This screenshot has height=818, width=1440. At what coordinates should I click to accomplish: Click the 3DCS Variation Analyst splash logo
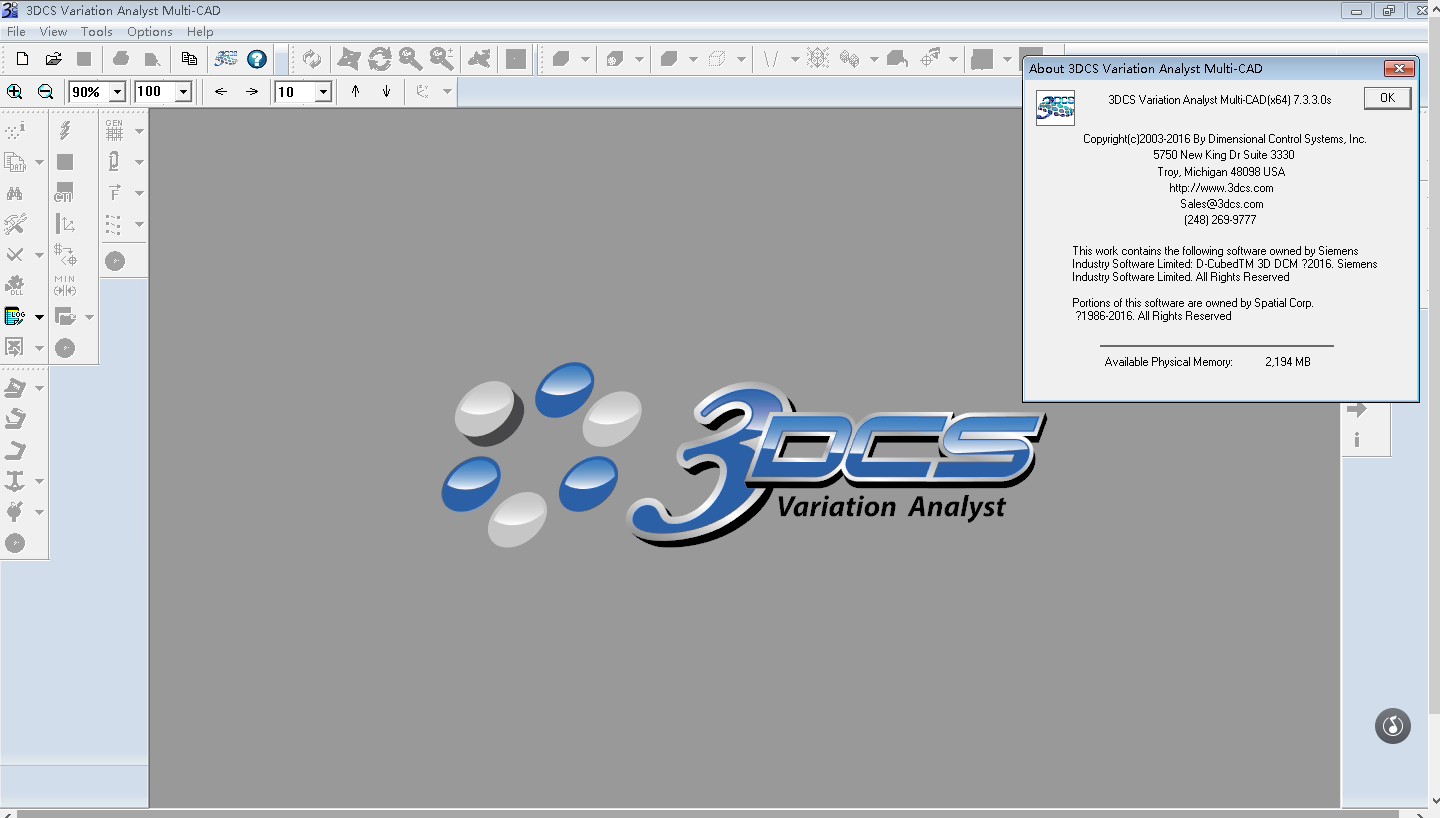click(x=743, y=455)
